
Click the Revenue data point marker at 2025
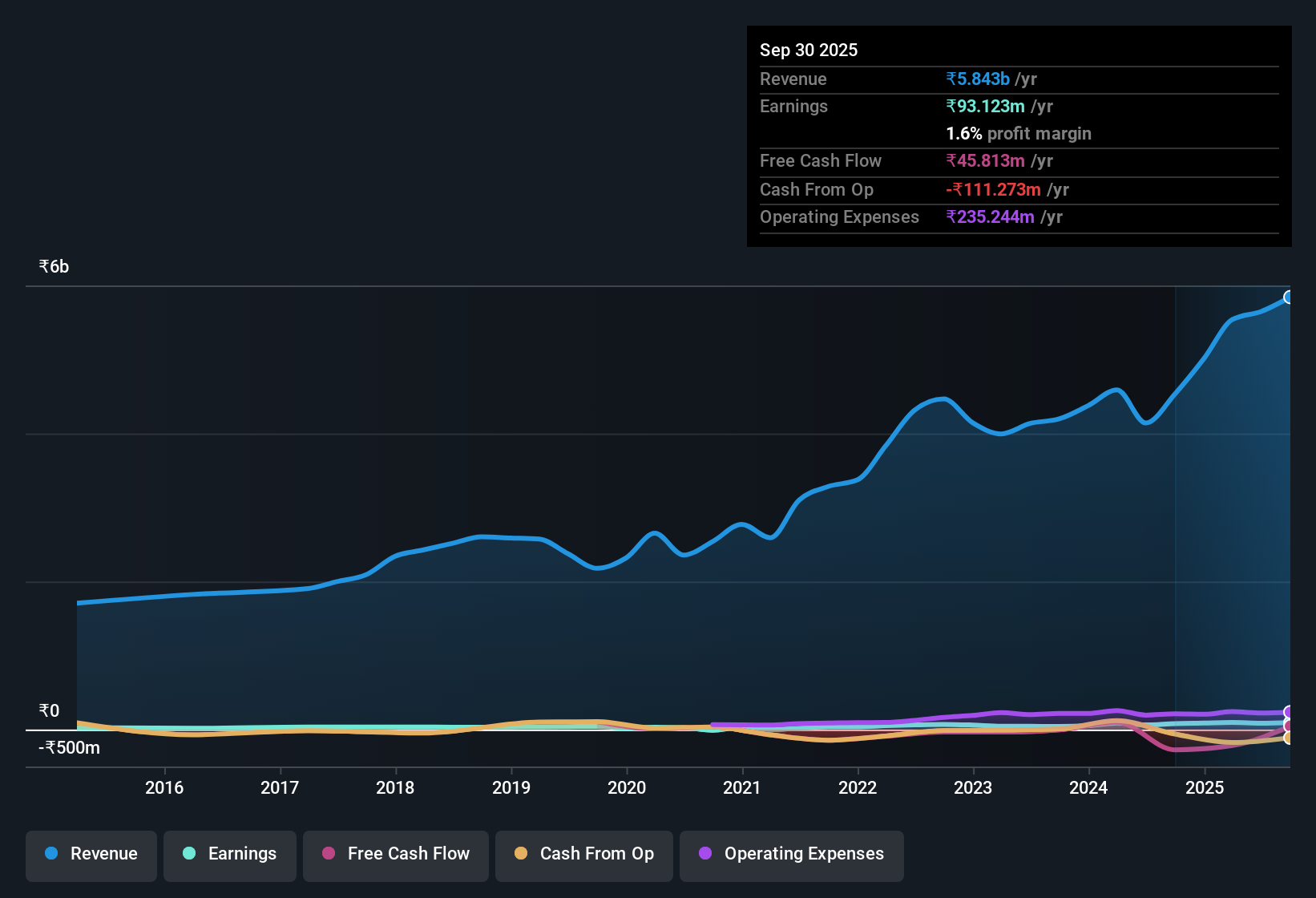[1289, 297]
